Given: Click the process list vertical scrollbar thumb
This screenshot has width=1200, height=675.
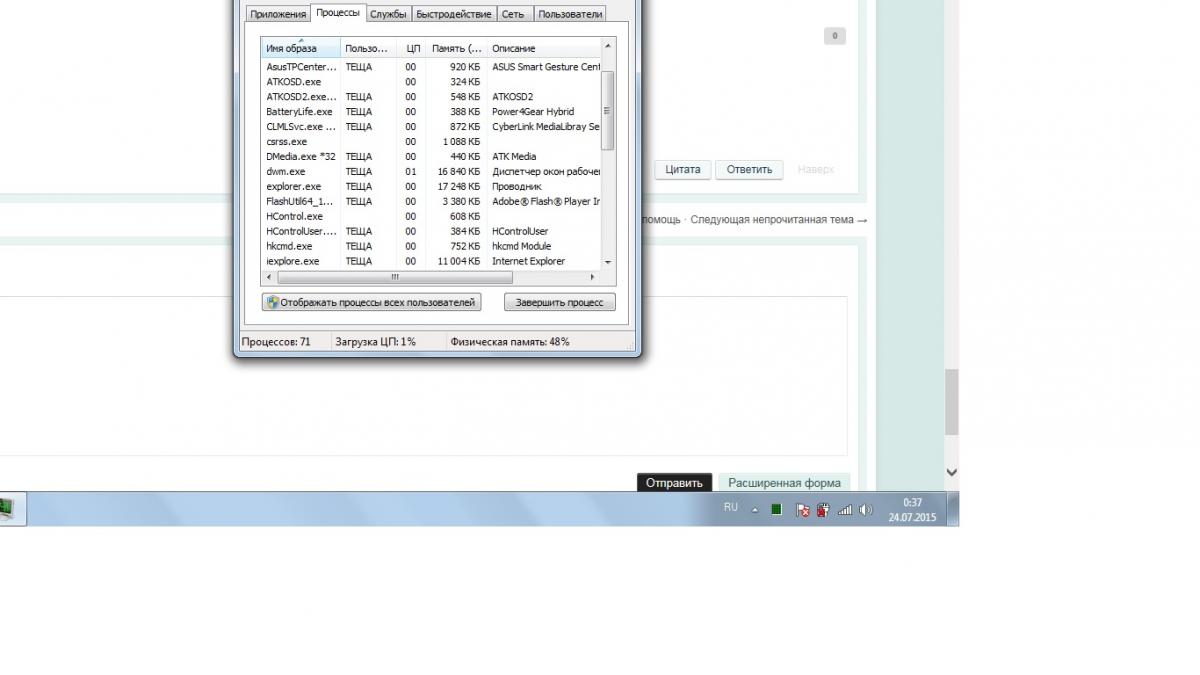Looking at the screenshot, I should coord(608,111).
